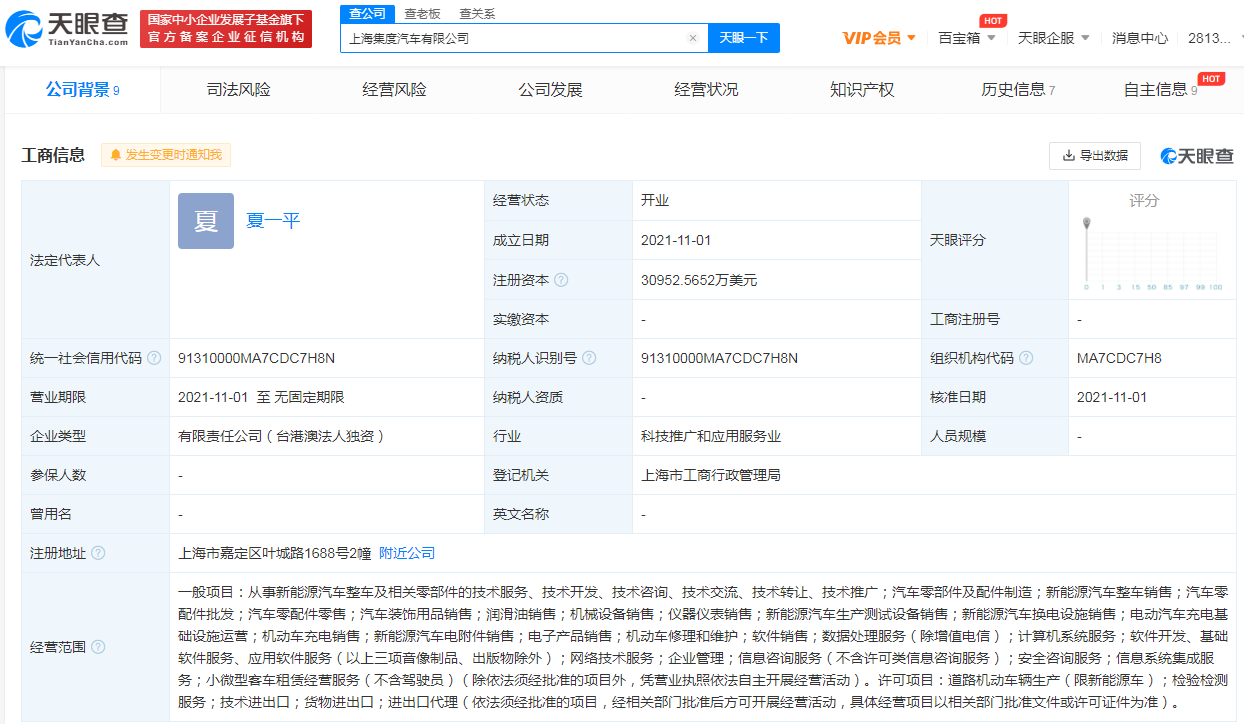1244x724 pixels.
Task: Switch to the 查老板 search tab
Action: 422,14
